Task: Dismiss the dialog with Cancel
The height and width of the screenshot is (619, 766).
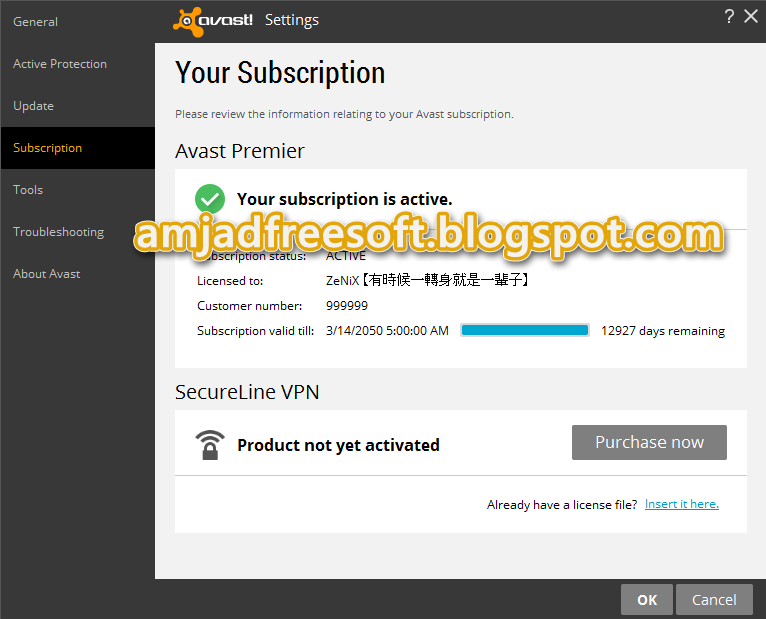Action: click(x=714, y=599)
